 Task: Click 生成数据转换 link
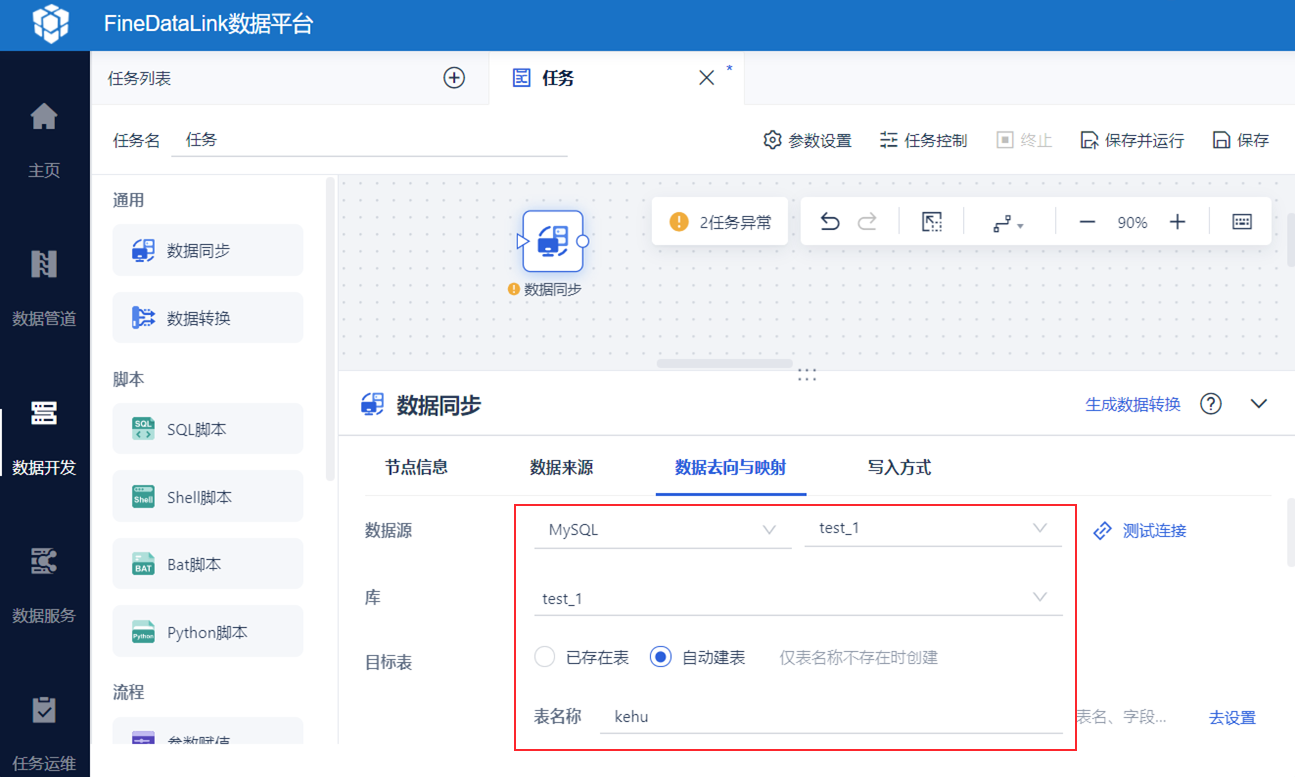1133,404
